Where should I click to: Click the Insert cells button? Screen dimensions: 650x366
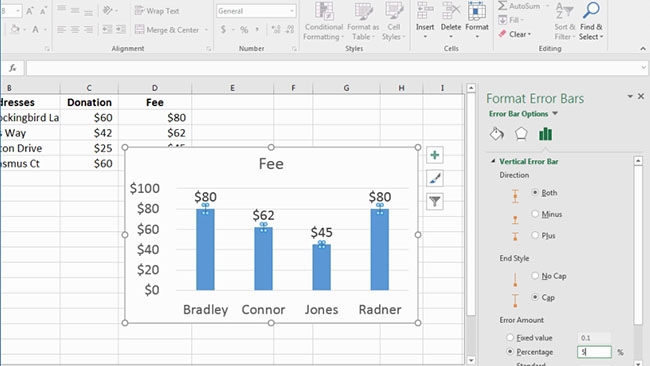(x=425, y=21)
